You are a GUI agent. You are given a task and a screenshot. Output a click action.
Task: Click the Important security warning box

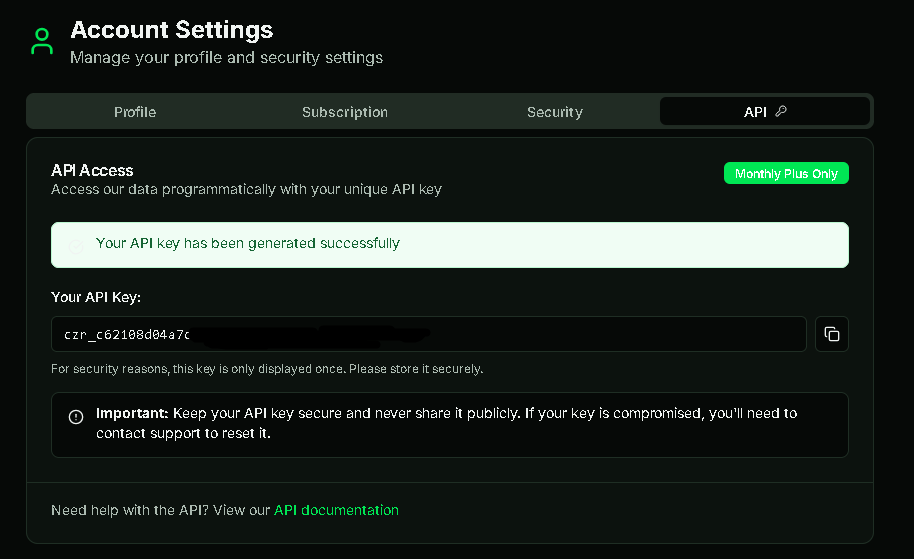click(x=449, y=425)
